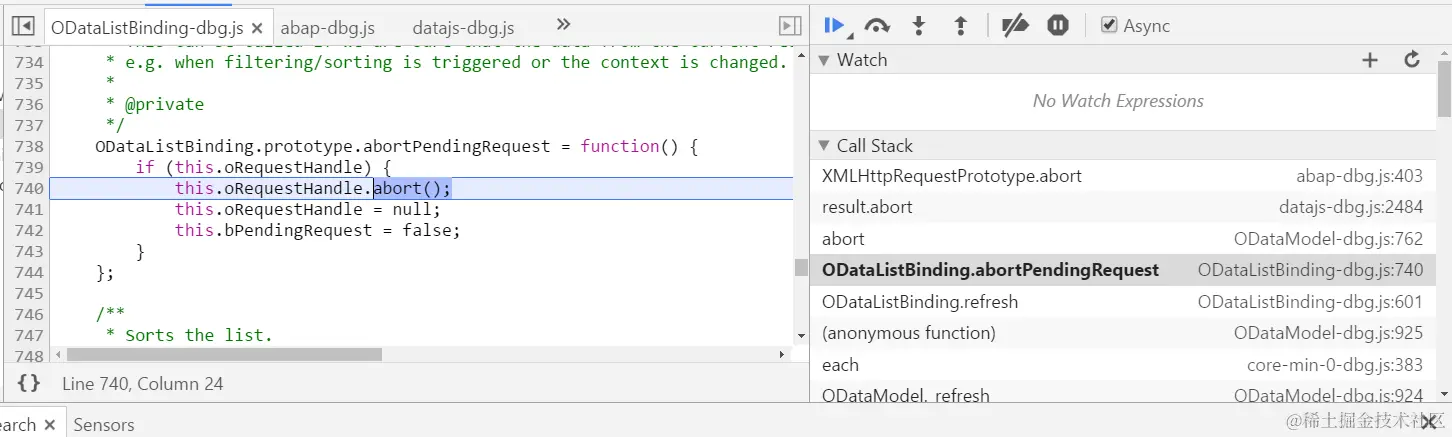Toggle the debugger sidebar panel icon
Screen dimensions: 1452x437
click(790, 26)
